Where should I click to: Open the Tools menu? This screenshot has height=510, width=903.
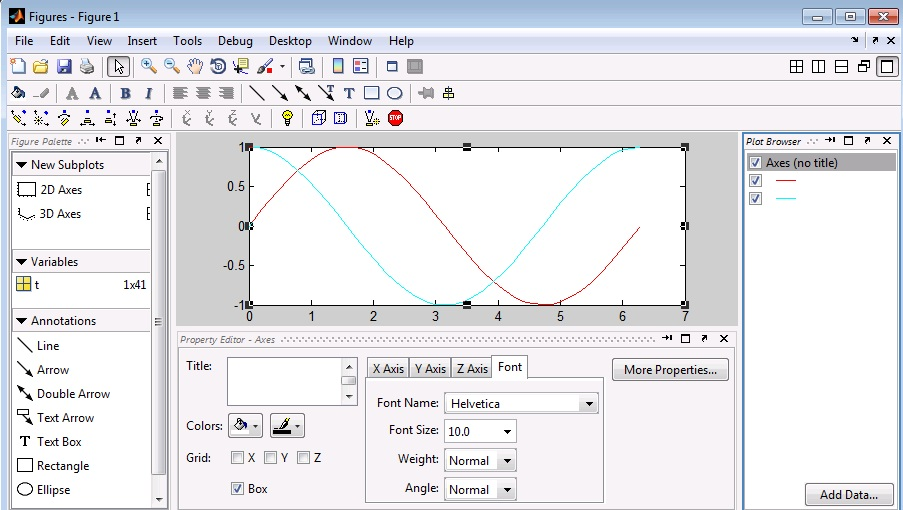click(x=187, y=41)
